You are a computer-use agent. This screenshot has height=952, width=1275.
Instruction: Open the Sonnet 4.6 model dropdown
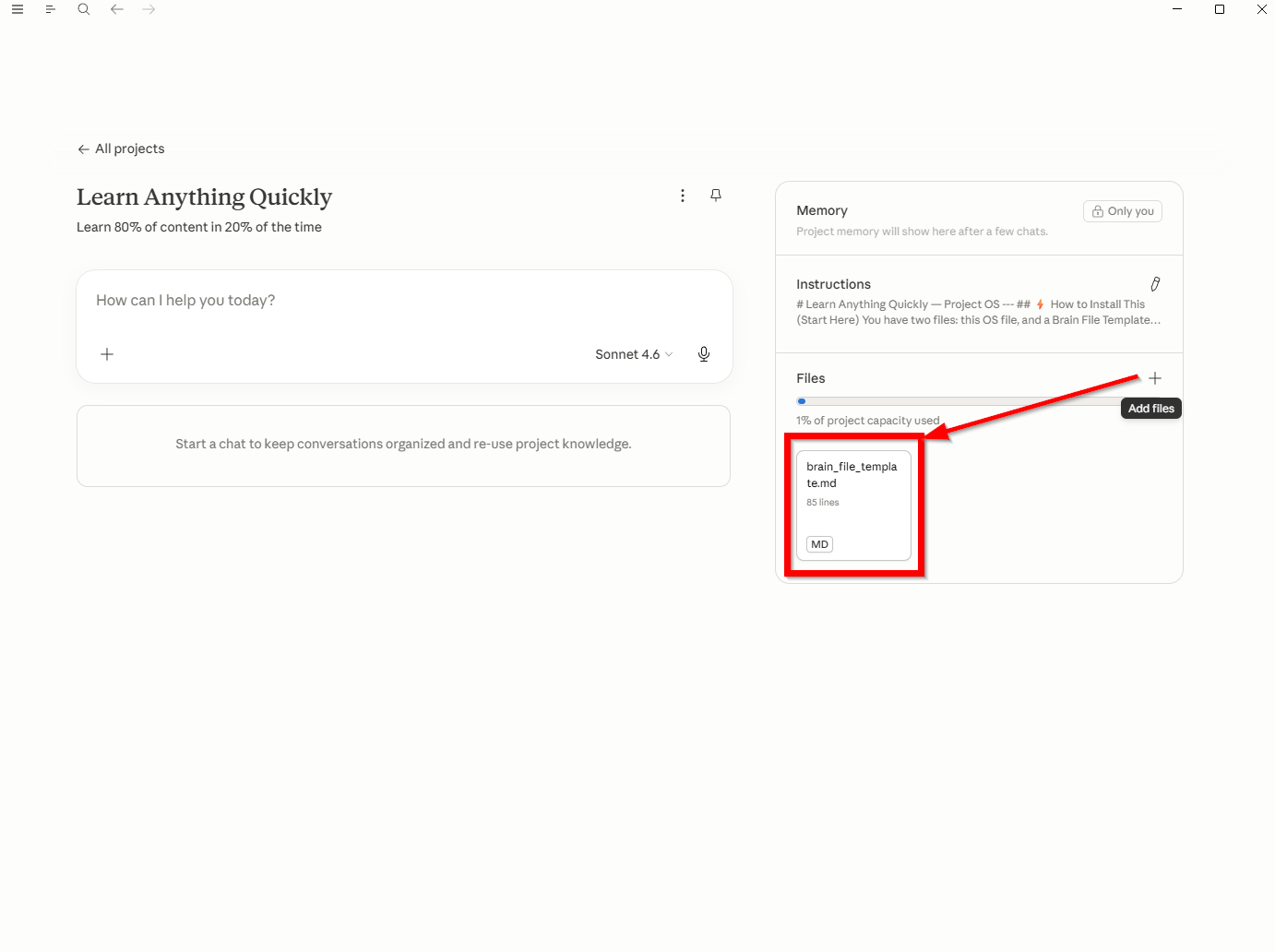(x=634, y=354)
